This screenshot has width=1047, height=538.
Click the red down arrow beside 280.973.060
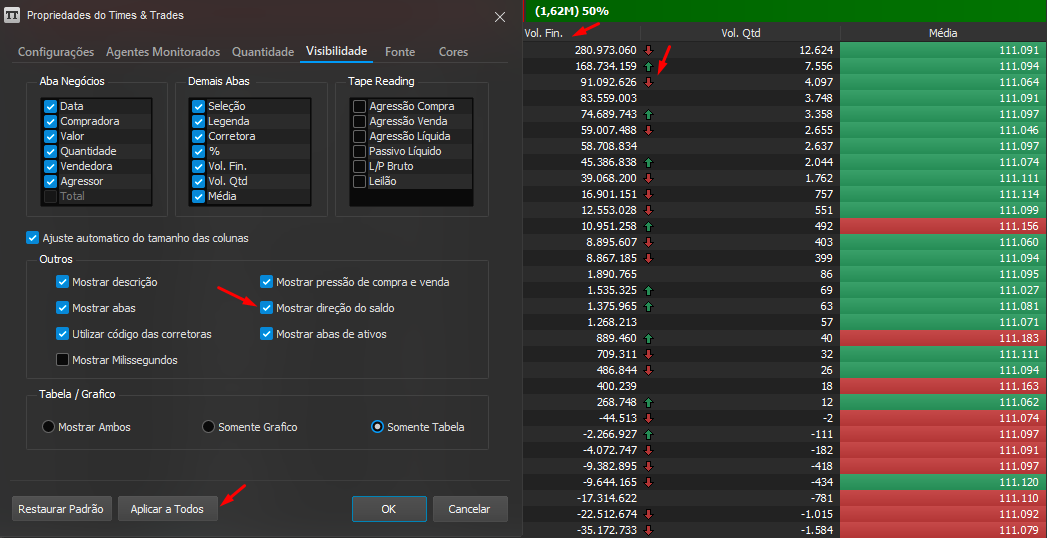click(x=648, y=50)
